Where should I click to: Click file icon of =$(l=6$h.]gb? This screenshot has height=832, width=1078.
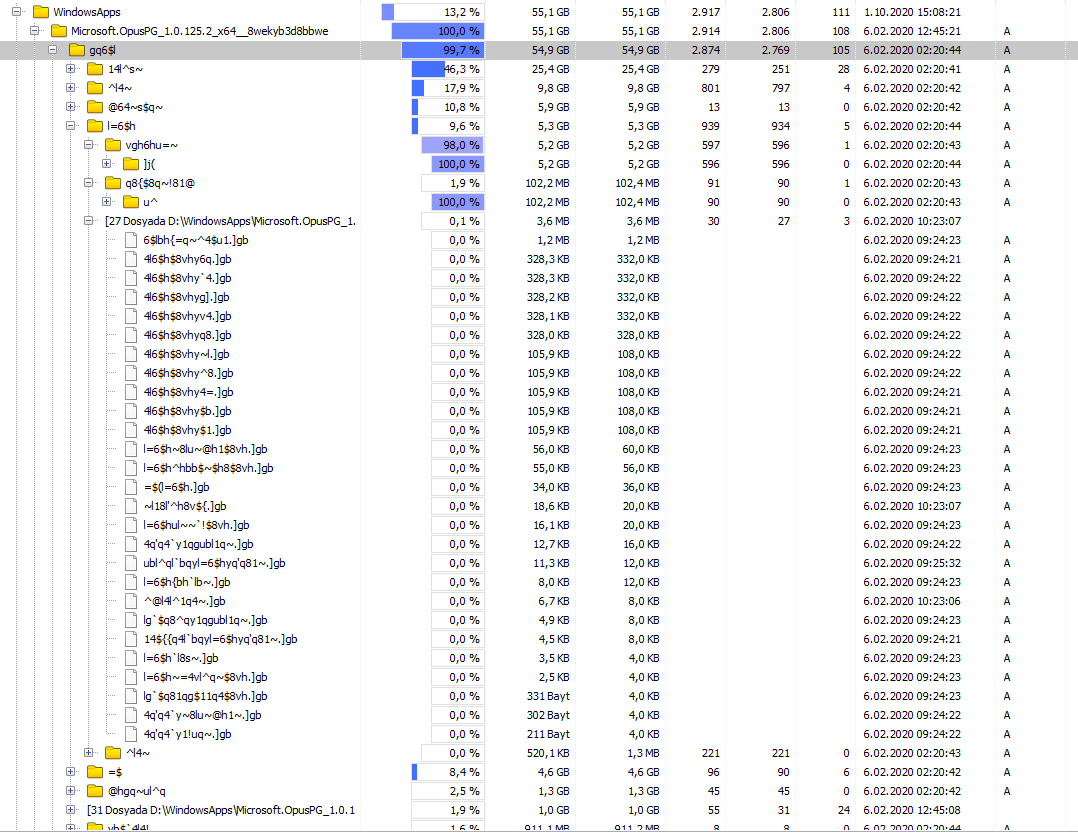pyautogui.click(x=131, y=487)
